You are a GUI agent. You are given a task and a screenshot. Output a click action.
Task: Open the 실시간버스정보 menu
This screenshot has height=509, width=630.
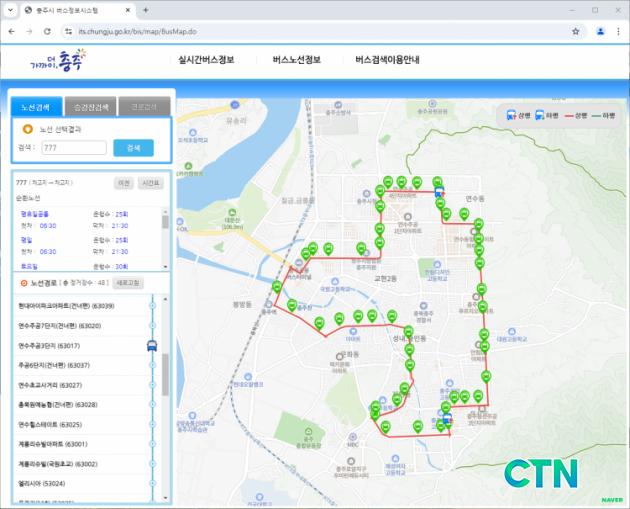206,60
